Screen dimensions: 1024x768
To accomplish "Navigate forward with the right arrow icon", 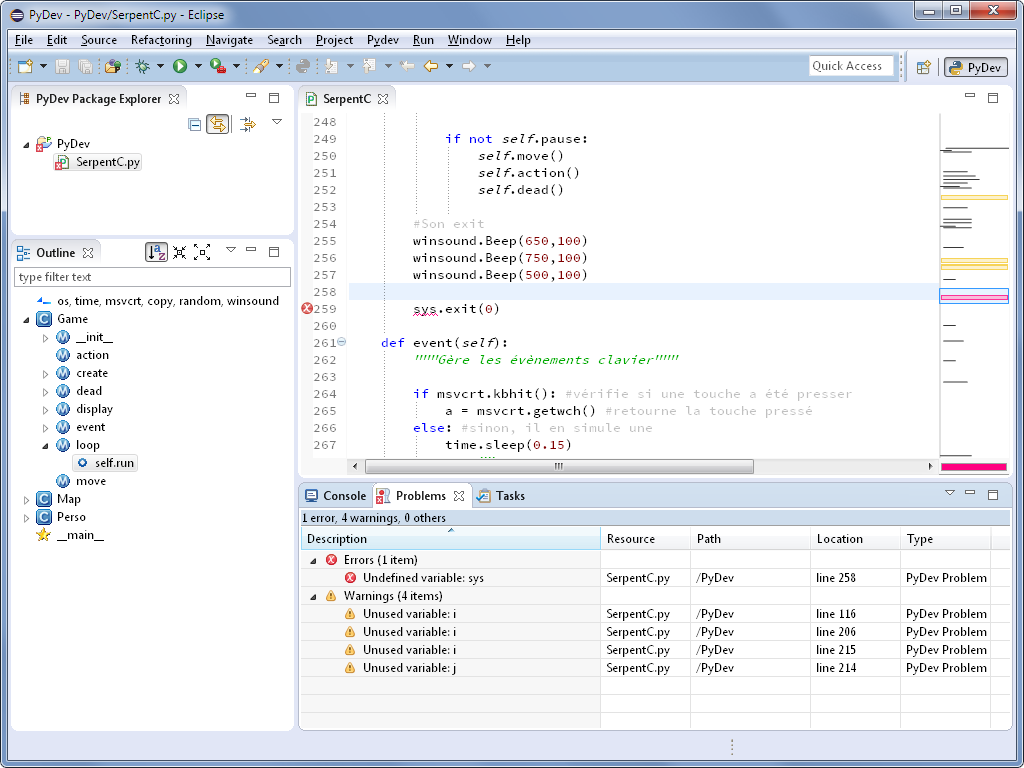I will (468, 66).
